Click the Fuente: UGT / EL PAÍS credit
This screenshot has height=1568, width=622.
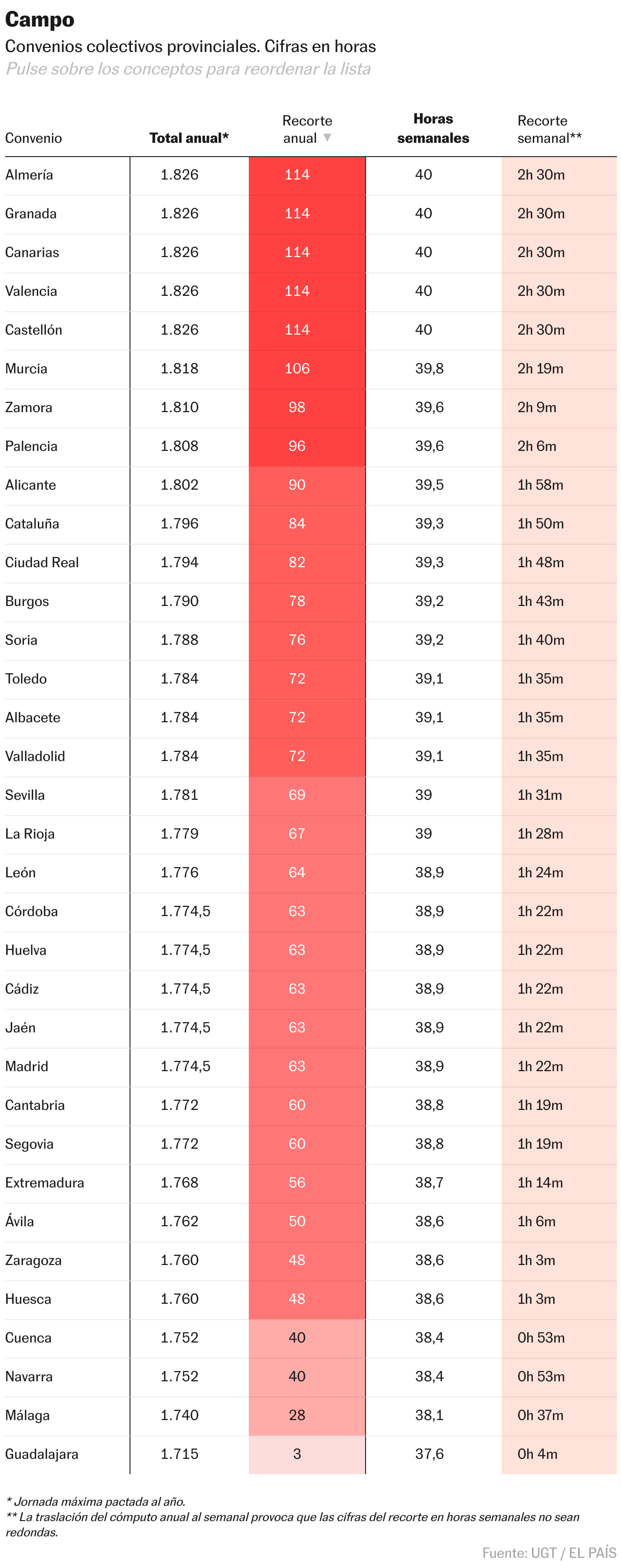click(x=549, y=1553)
